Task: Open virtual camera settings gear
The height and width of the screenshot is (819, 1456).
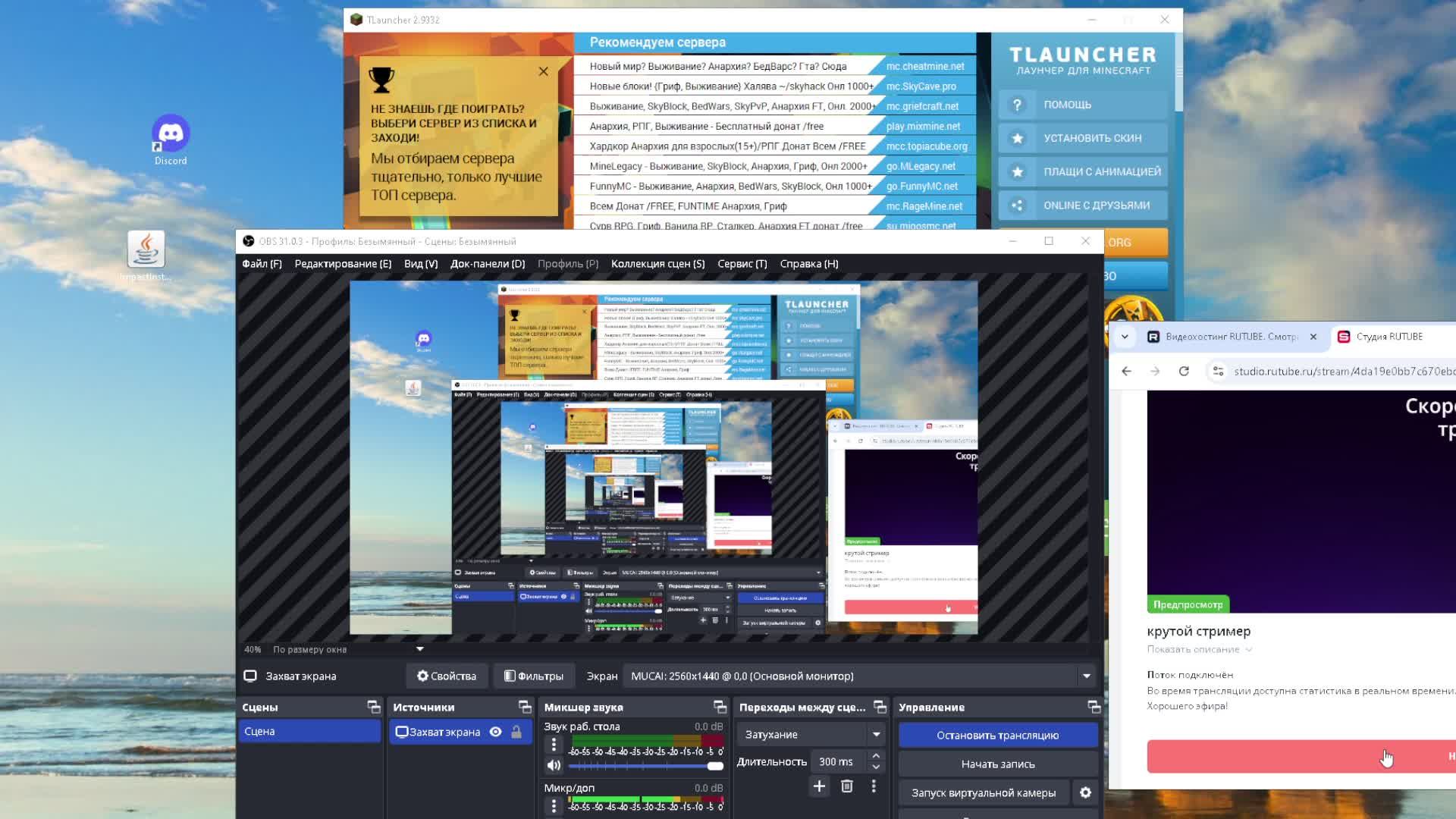Action: pyautogui.click(x=1085, y=792)
